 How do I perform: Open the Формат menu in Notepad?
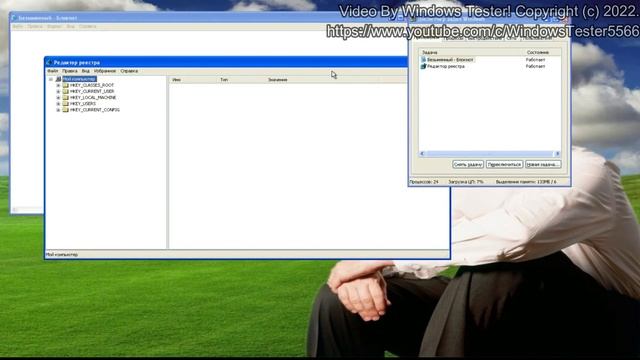[x=54, y=27]
